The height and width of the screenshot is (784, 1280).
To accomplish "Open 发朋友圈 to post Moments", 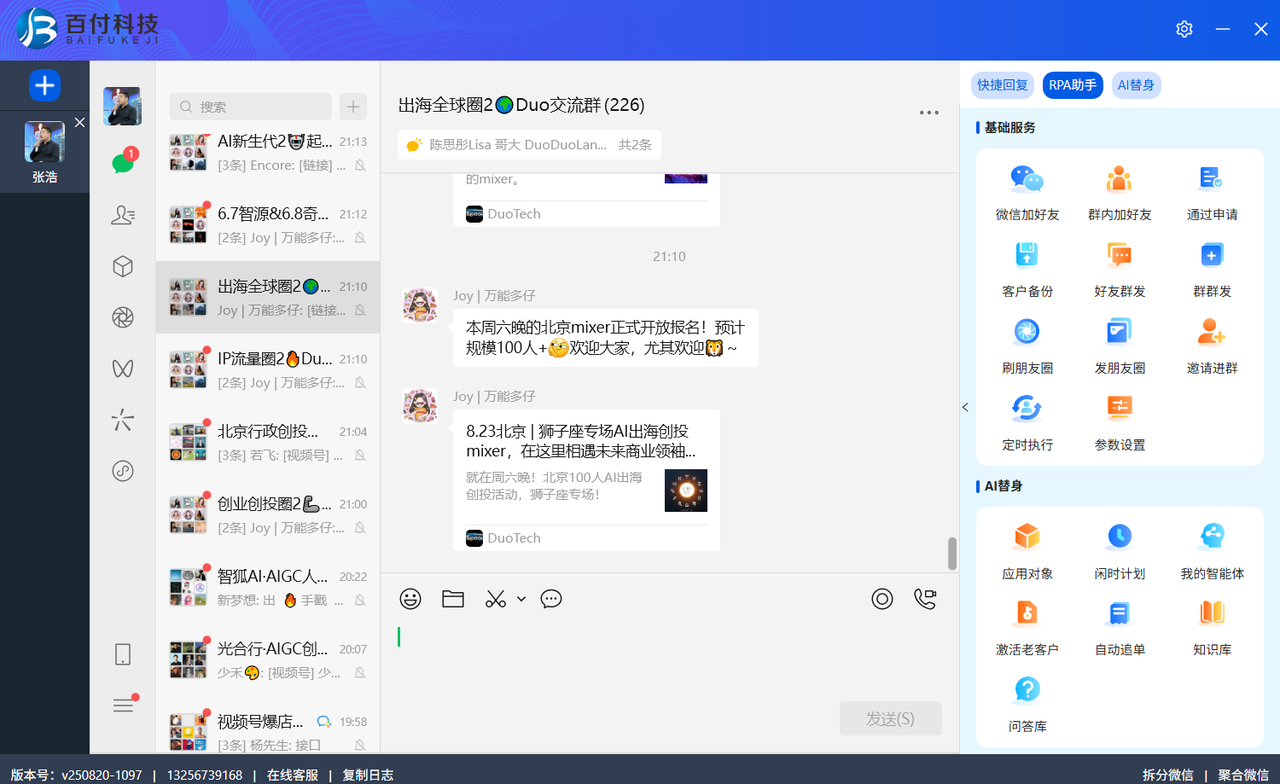I will [x=1119, y=344].
